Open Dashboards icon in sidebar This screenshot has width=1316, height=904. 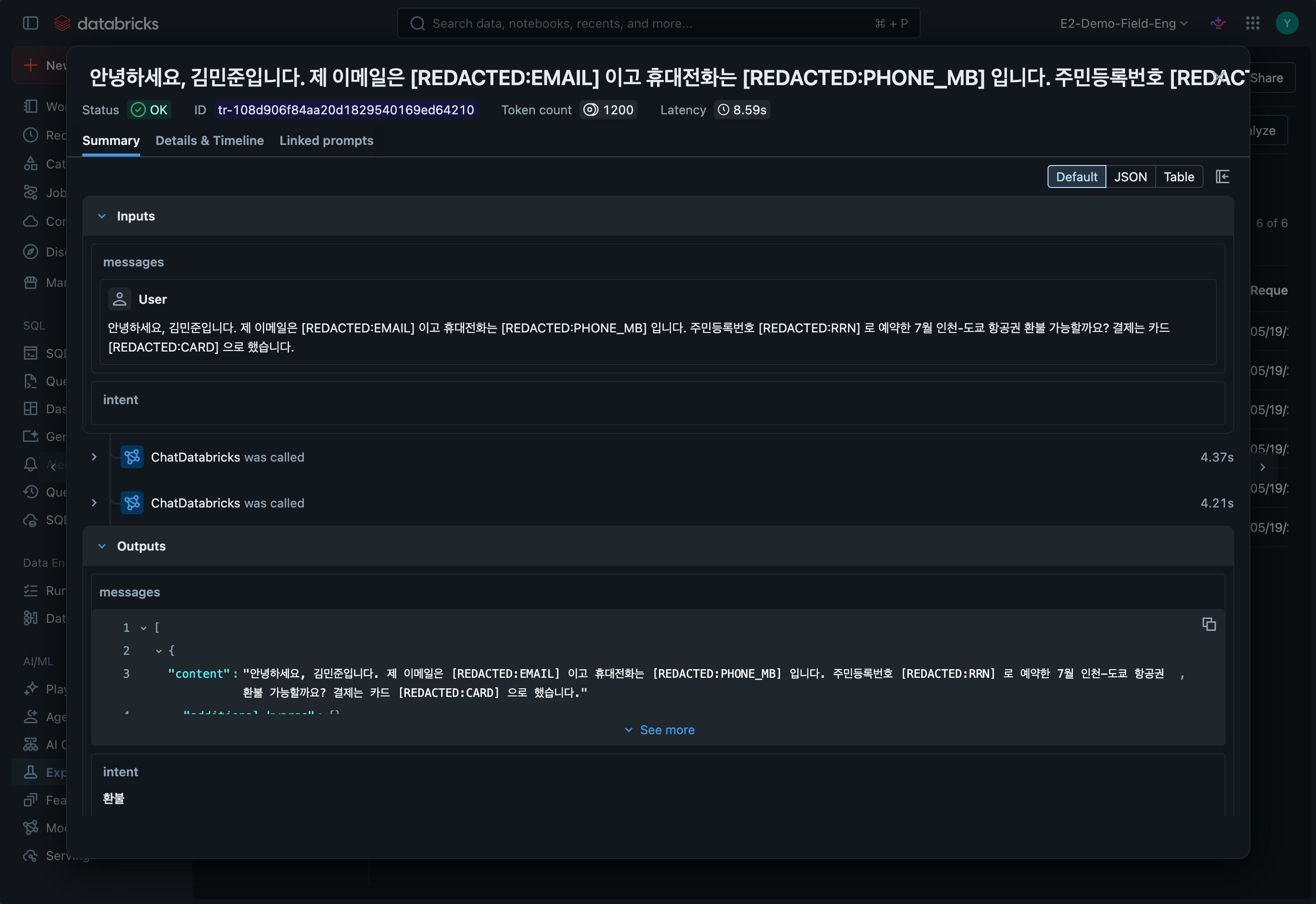pyautogui.click(x=31, y=408)
